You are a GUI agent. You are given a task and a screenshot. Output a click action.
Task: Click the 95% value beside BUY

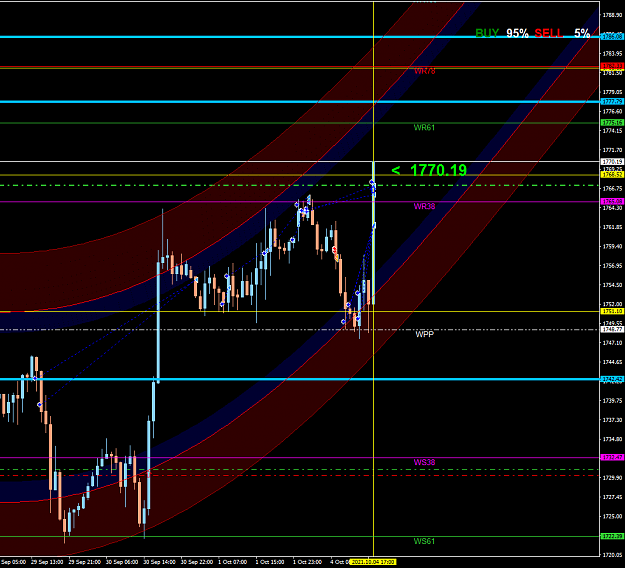click(x=517, y=33)
